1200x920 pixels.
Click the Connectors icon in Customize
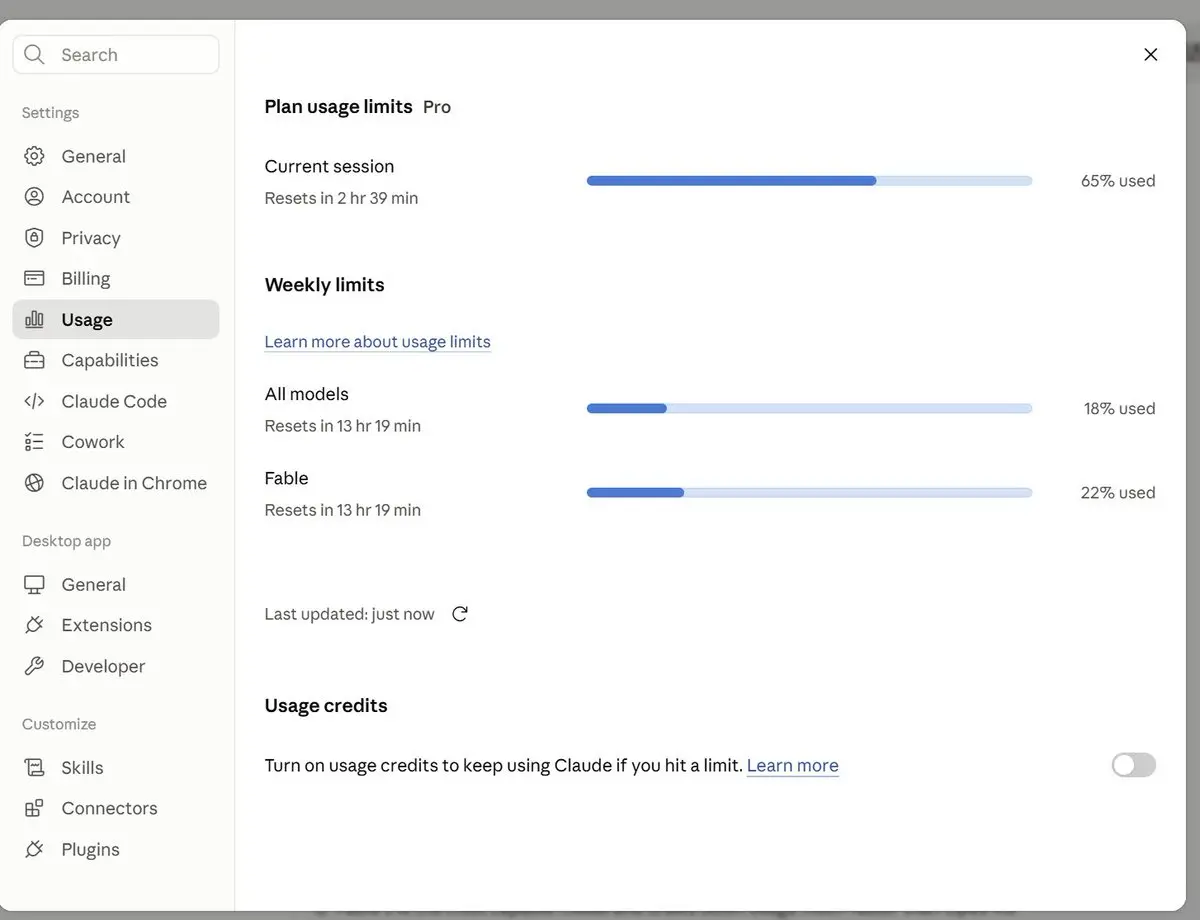(x=34, y=808)
